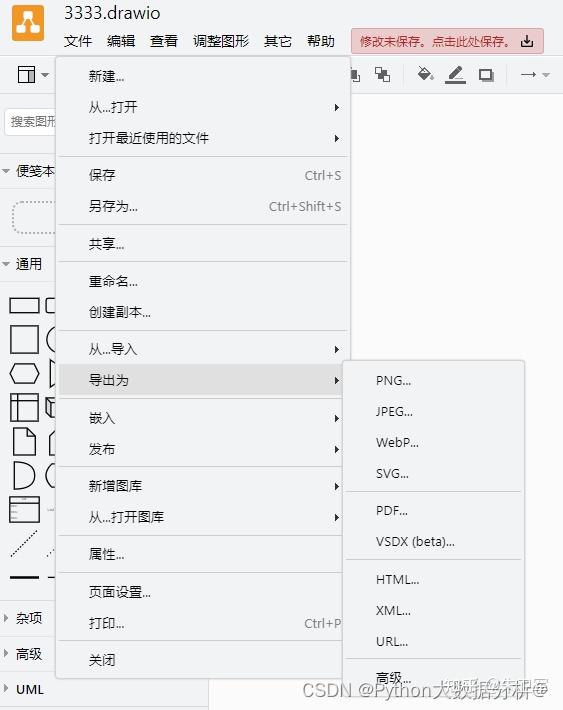Expand the 高级 shapes section
This screenshot has width=563, height=710.
[x=28, y=654]
